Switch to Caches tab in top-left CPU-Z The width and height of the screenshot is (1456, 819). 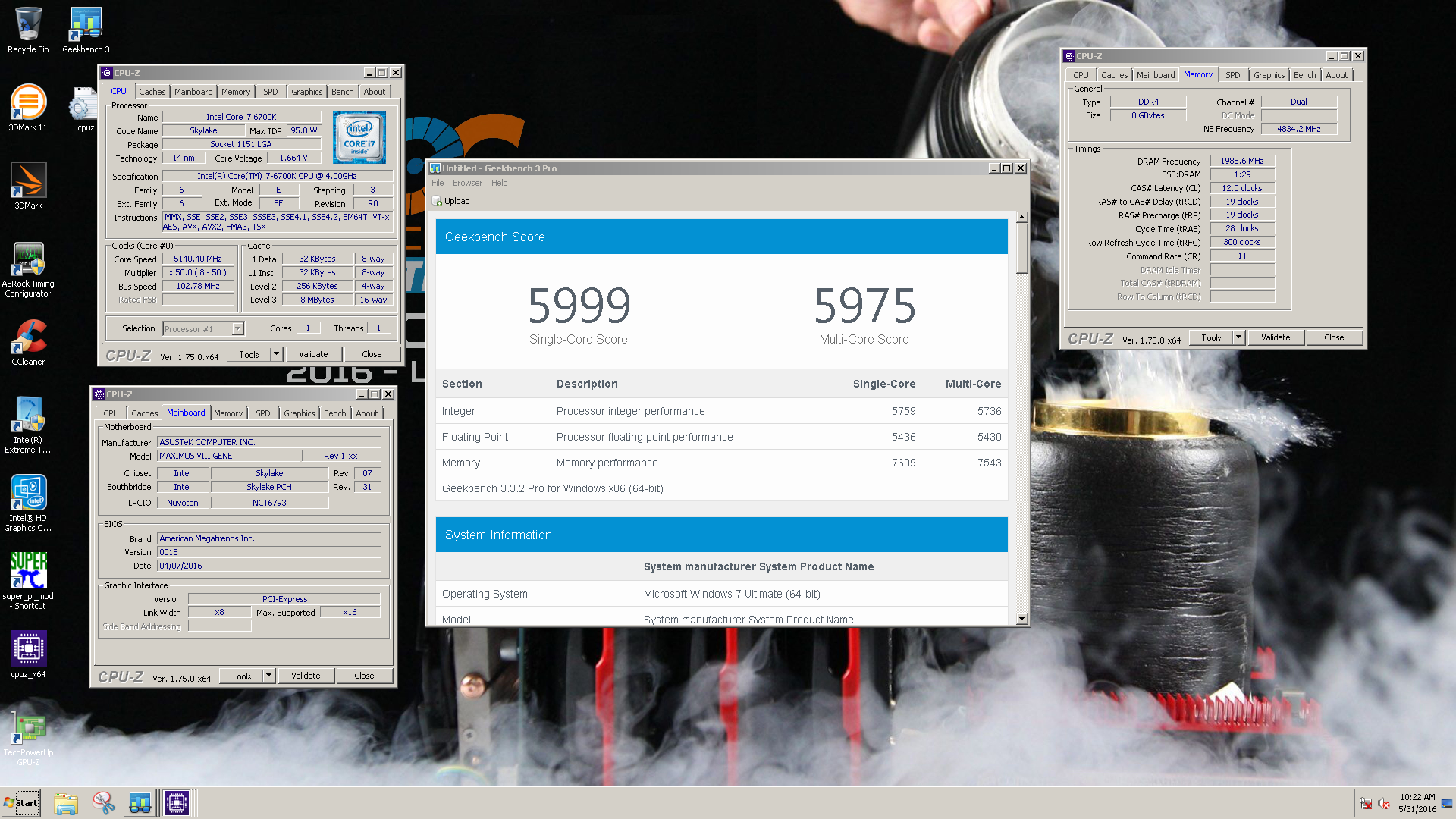tap(152, 92)
